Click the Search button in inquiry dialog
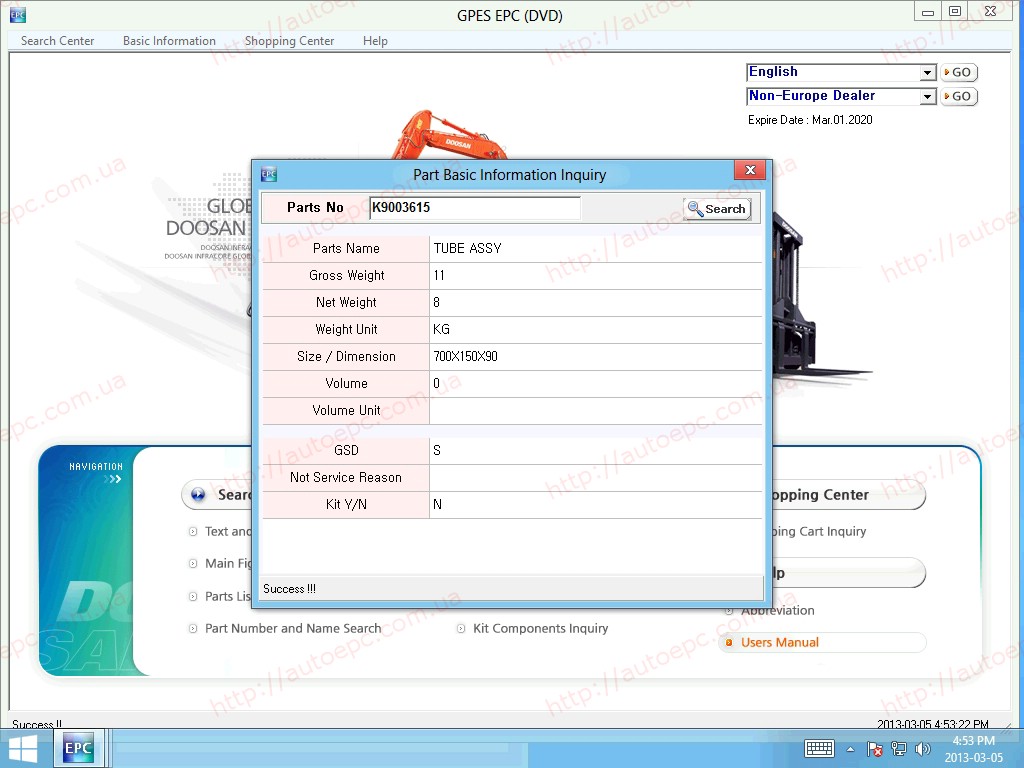Screen dimensions: 1024x768 (717, 209)
